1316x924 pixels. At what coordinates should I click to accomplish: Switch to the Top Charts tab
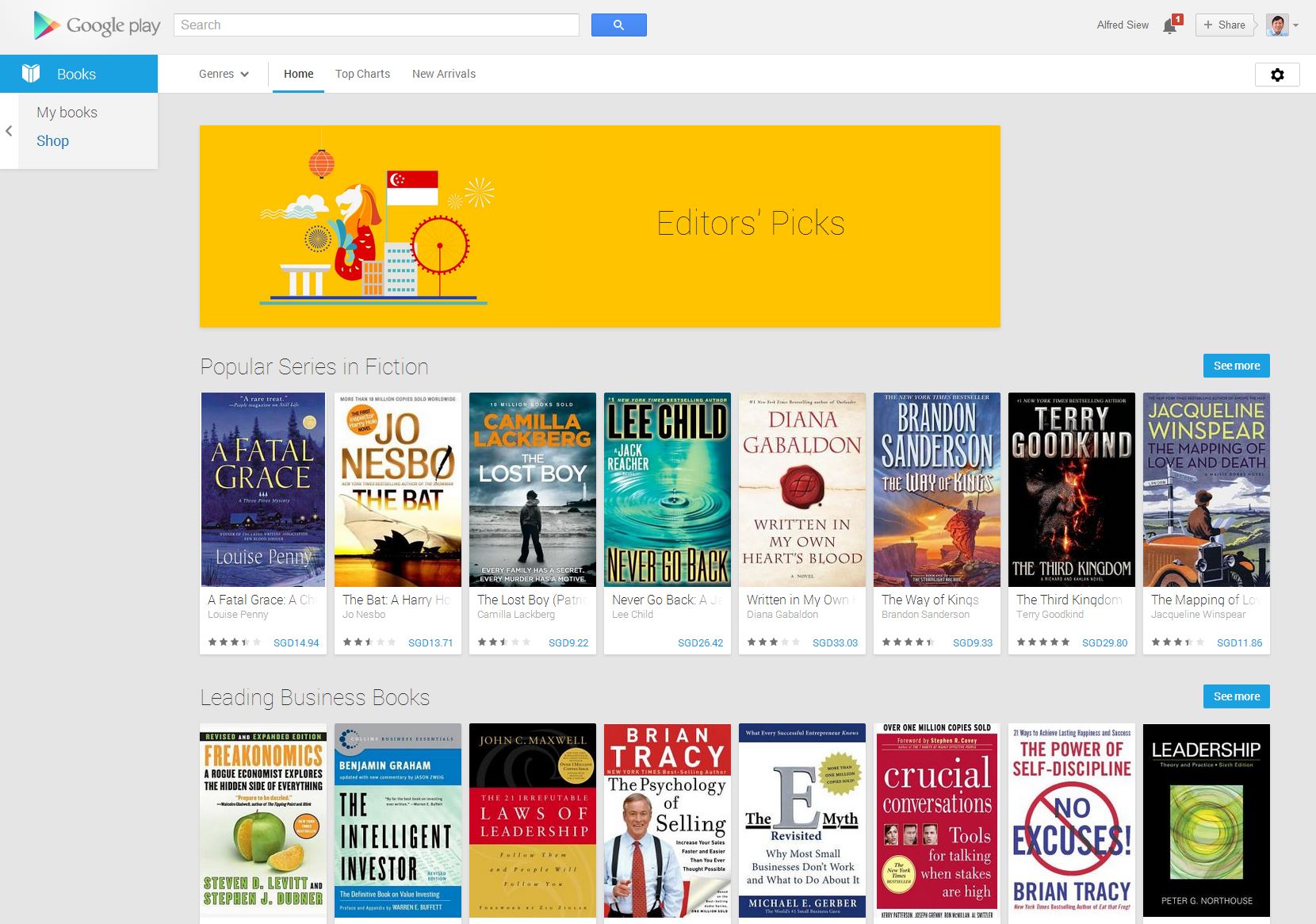coord(362,74)
